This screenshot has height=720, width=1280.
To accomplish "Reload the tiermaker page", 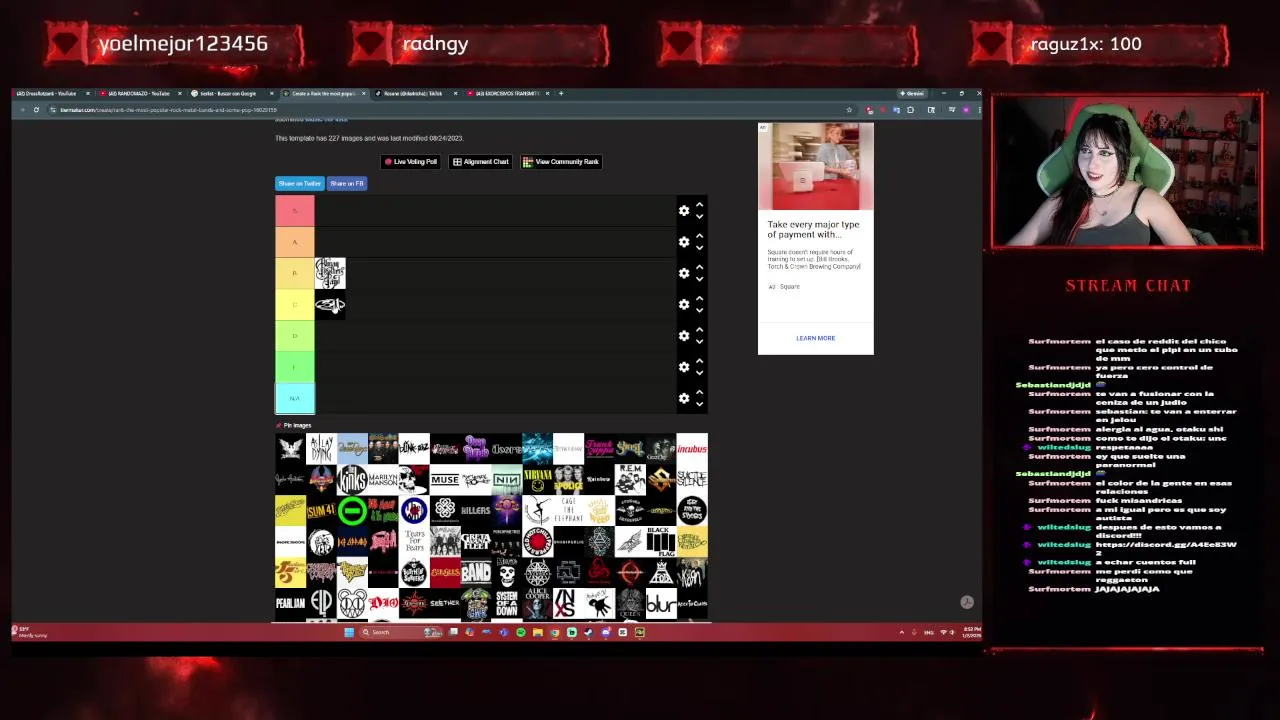I will tap(36, 110).
